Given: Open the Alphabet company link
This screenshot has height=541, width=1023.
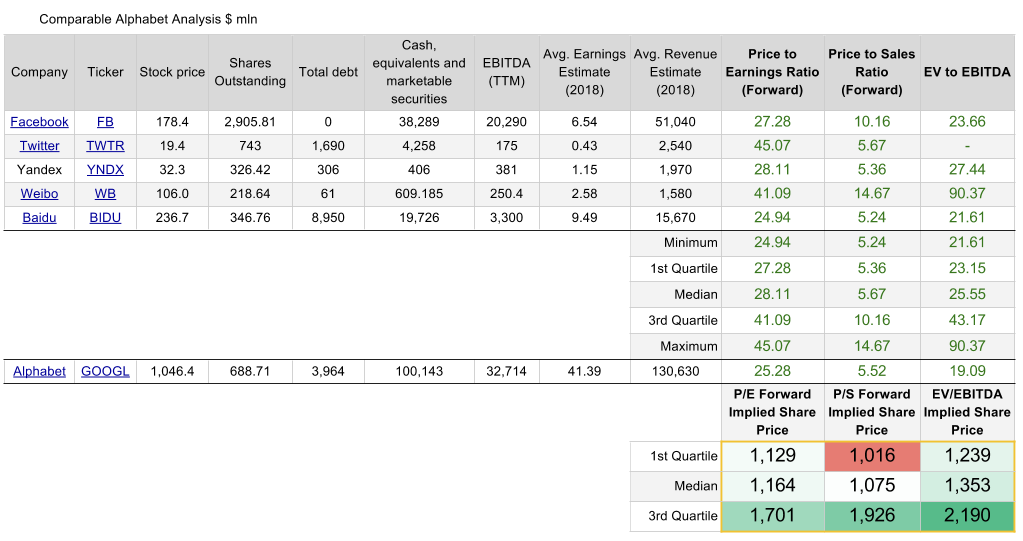Looking at the screenshot, I should 39,371.
